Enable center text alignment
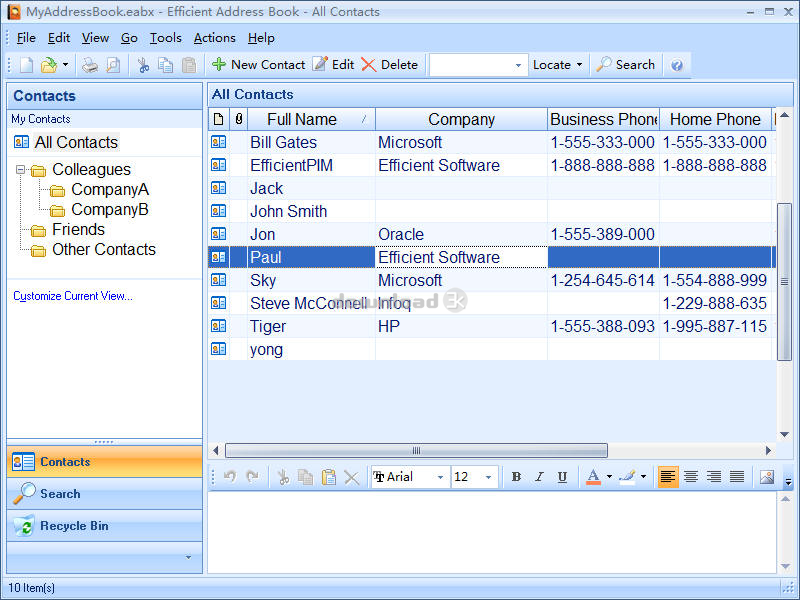800x600 pixels. click(691, 477)
